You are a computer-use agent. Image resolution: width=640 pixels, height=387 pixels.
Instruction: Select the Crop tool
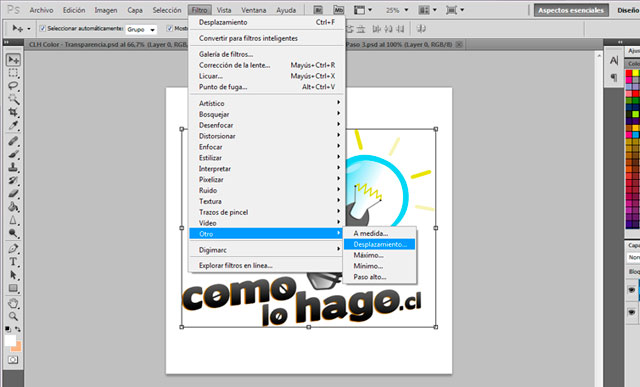13,112
